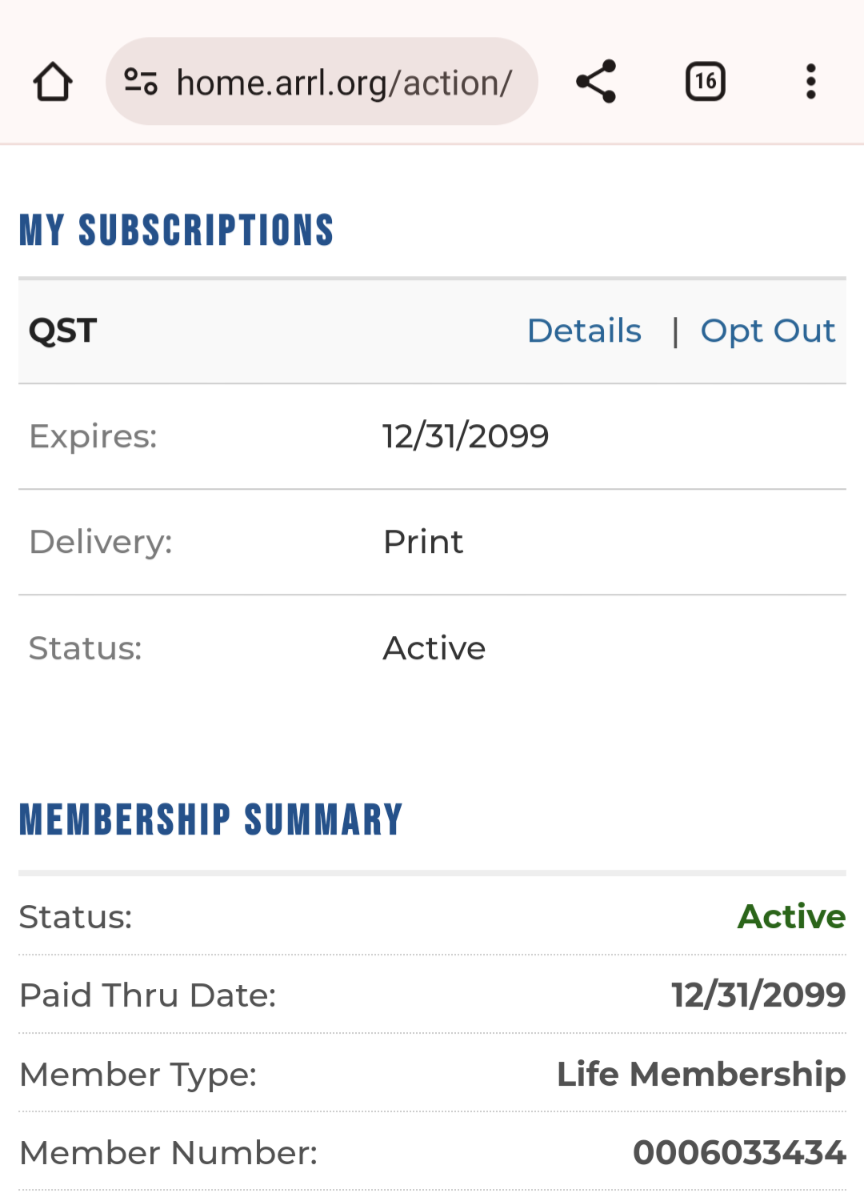Tap the Membership Summary heading
Screen dimensions: 864x1203
[x=211, y=819]
